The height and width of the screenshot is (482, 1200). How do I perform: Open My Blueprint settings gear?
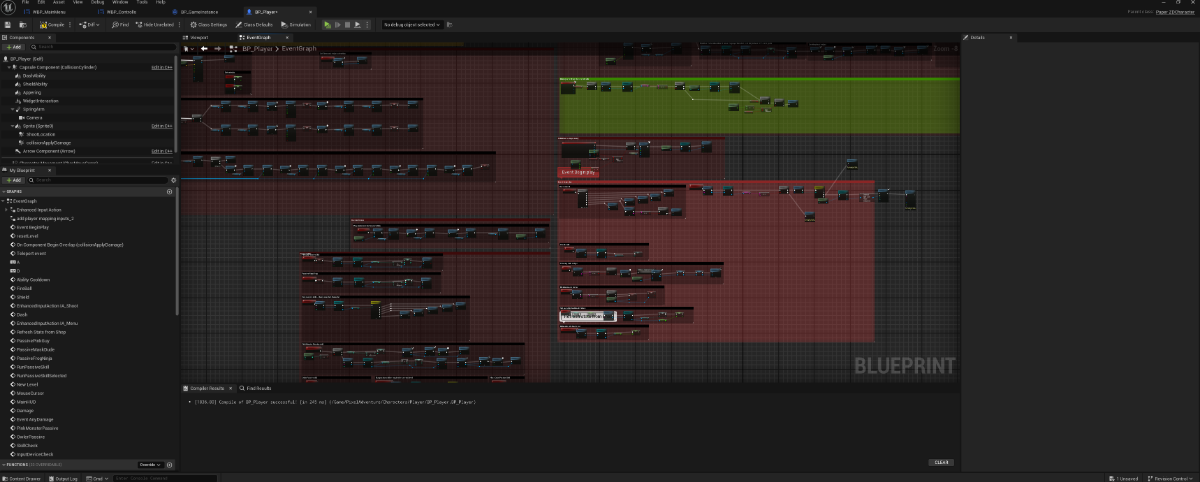coord(171,180)
